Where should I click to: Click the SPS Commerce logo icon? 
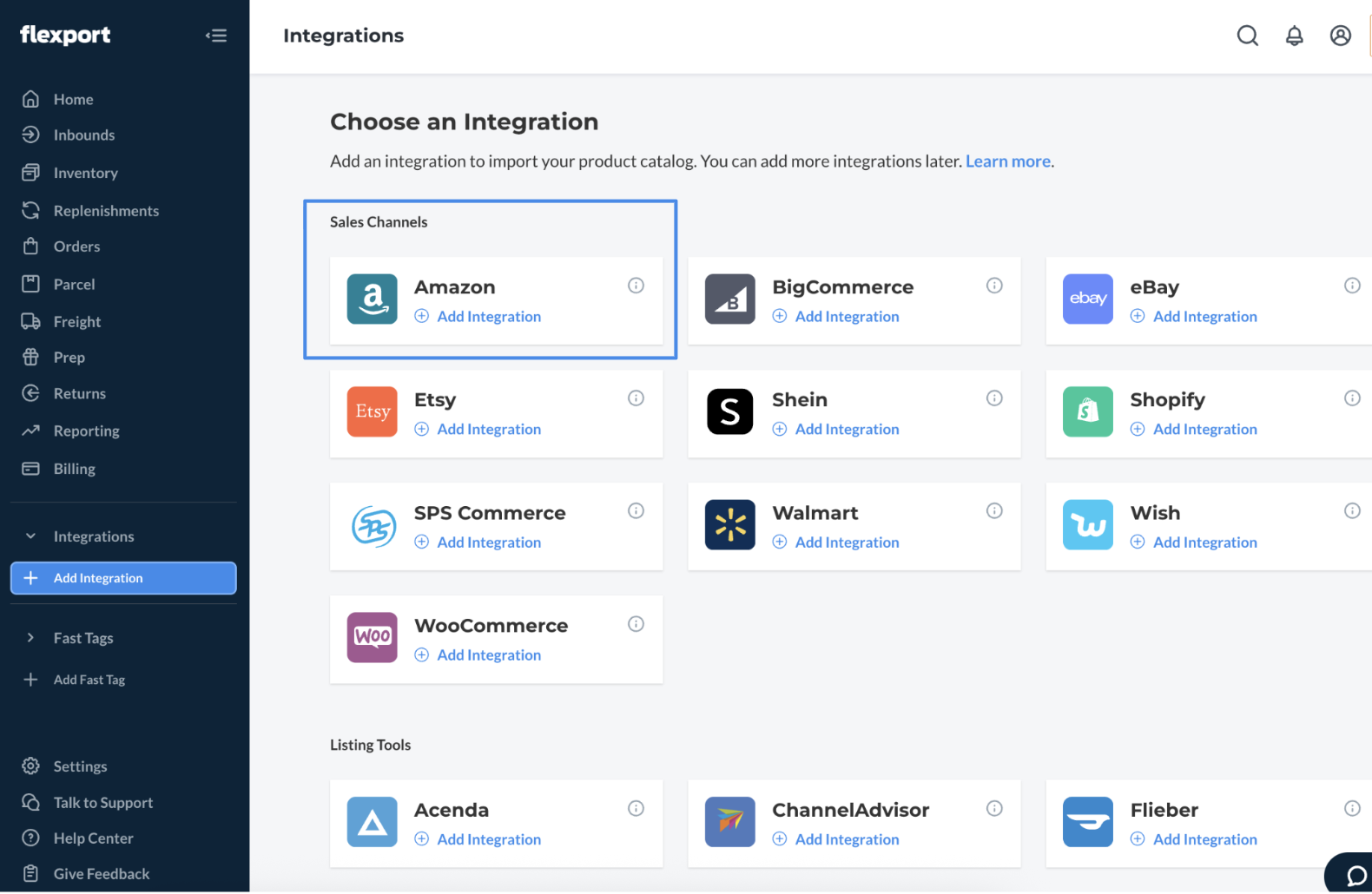pyautogui.click(x=373, y=525)
